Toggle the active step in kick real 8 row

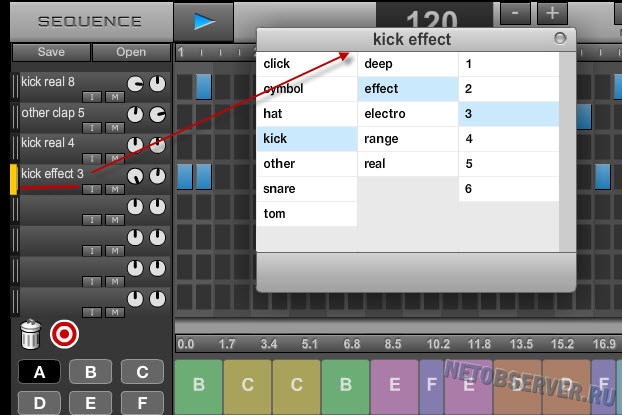click(203, 86)
